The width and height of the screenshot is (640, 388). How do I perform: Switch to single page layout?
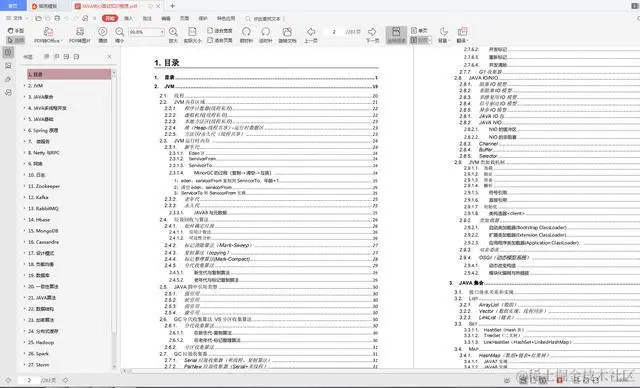[419, 31]
